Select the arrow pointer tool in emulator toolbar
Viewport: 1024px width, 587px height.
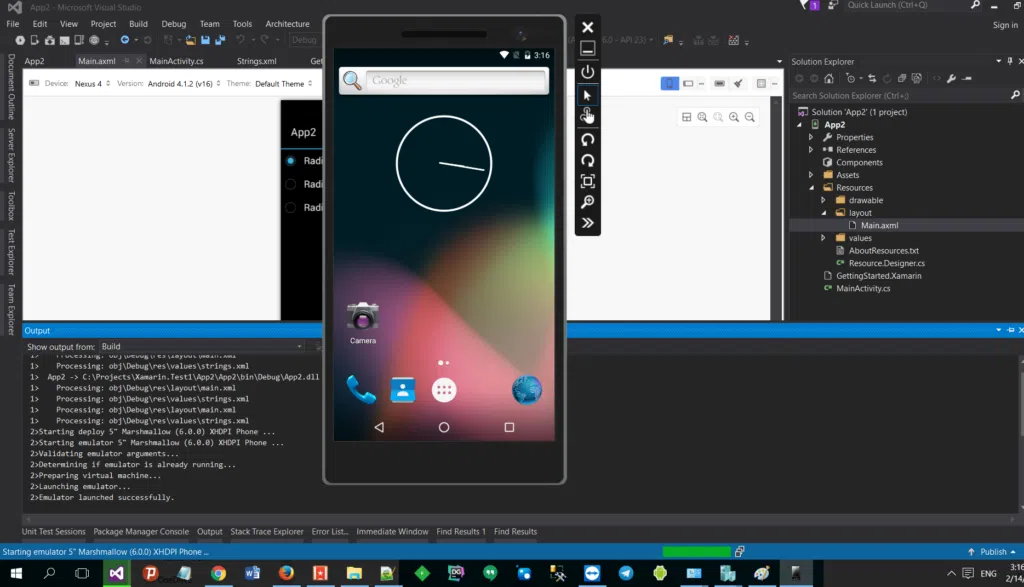point(587,94)
